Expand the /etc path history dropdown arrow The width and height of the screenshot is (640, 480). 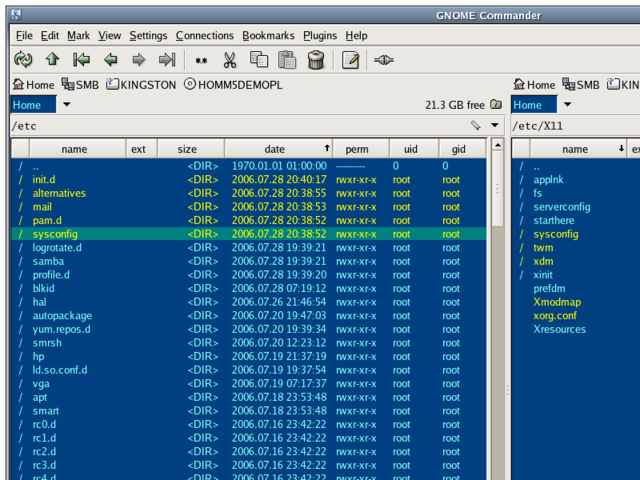point(495,126)
